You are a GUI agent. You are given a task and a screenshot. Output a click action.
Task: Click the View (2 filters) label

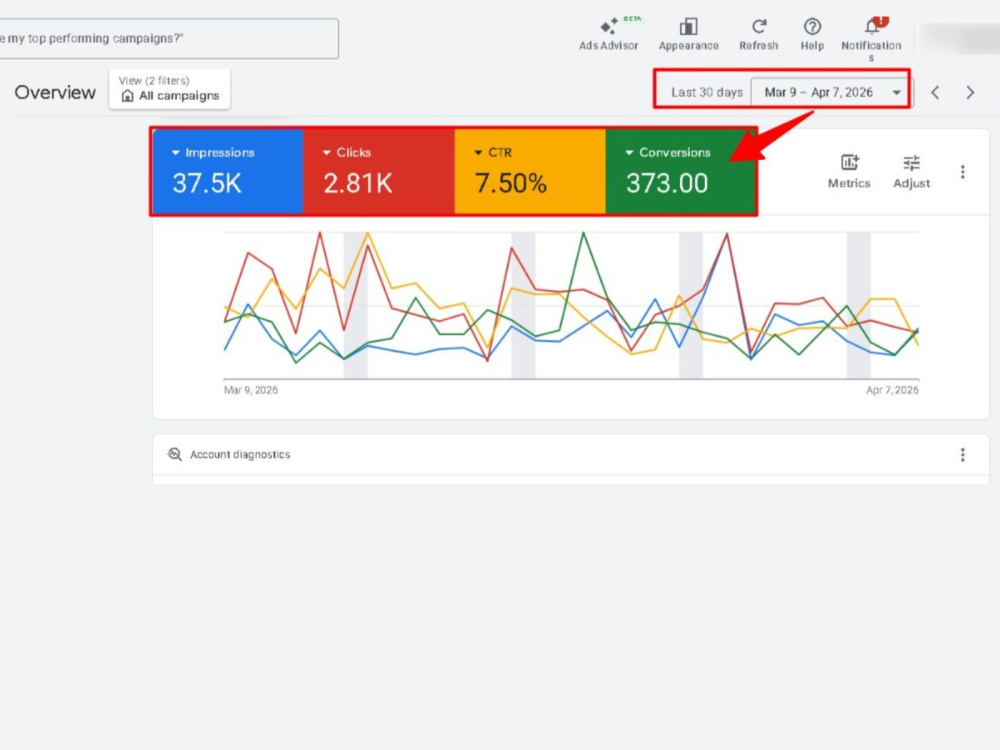[x=154, y=80]
